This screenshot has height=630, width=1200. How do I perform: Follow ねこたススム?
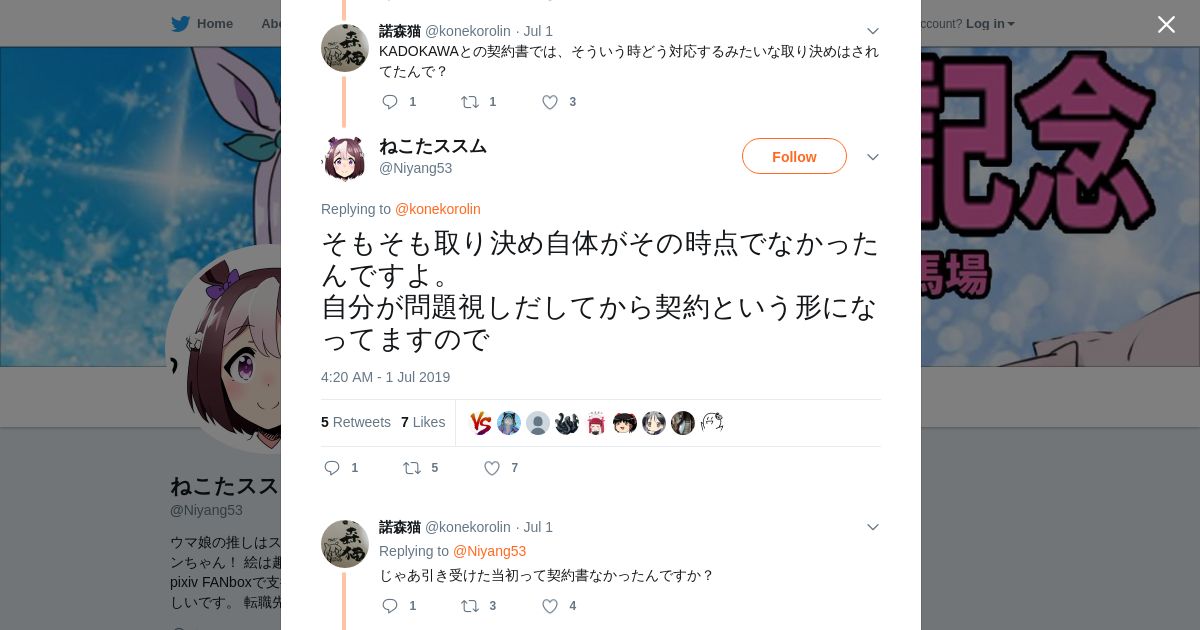coord(794,156)
